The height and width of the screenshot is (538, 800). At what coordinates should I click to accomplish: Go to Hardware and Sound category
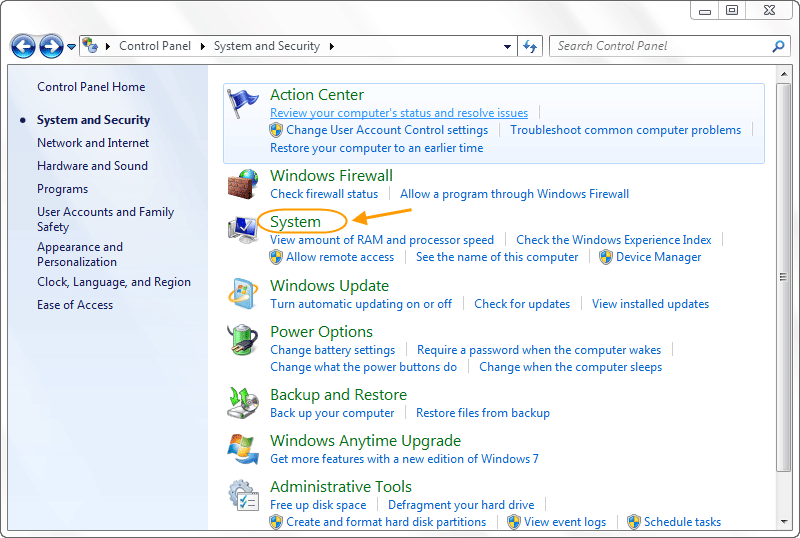[x=92, y=166]
